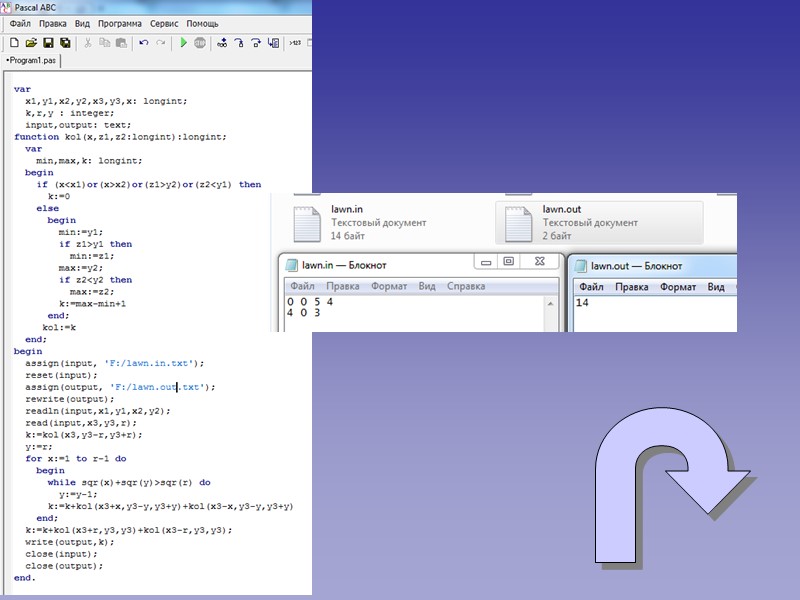The height and width of the screenshot is (600, 800).
Task: Open the Вид menu in Pascal ABC
Action: [82, 23]
